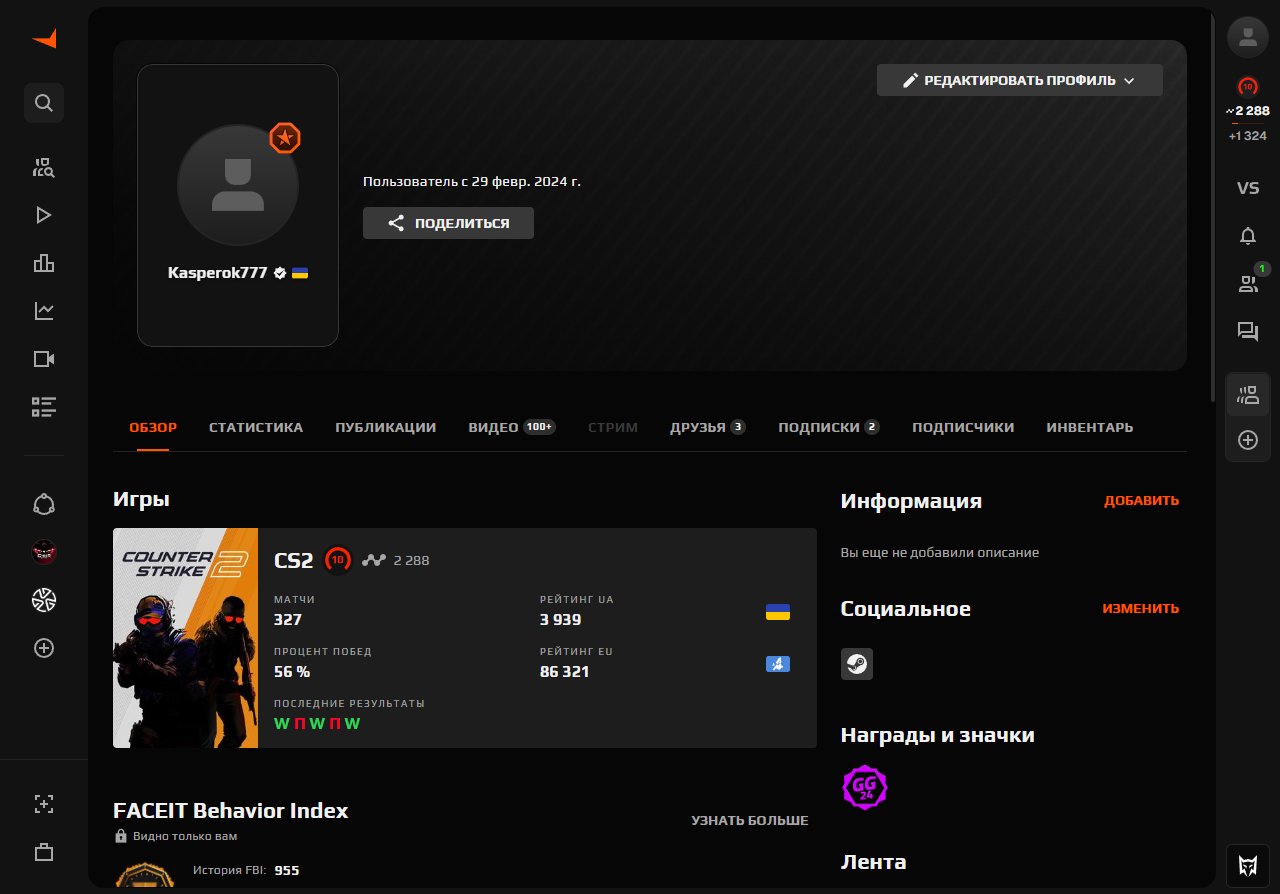Open the notifications bell icon

pyautogui.click(x=1248, y=236)
